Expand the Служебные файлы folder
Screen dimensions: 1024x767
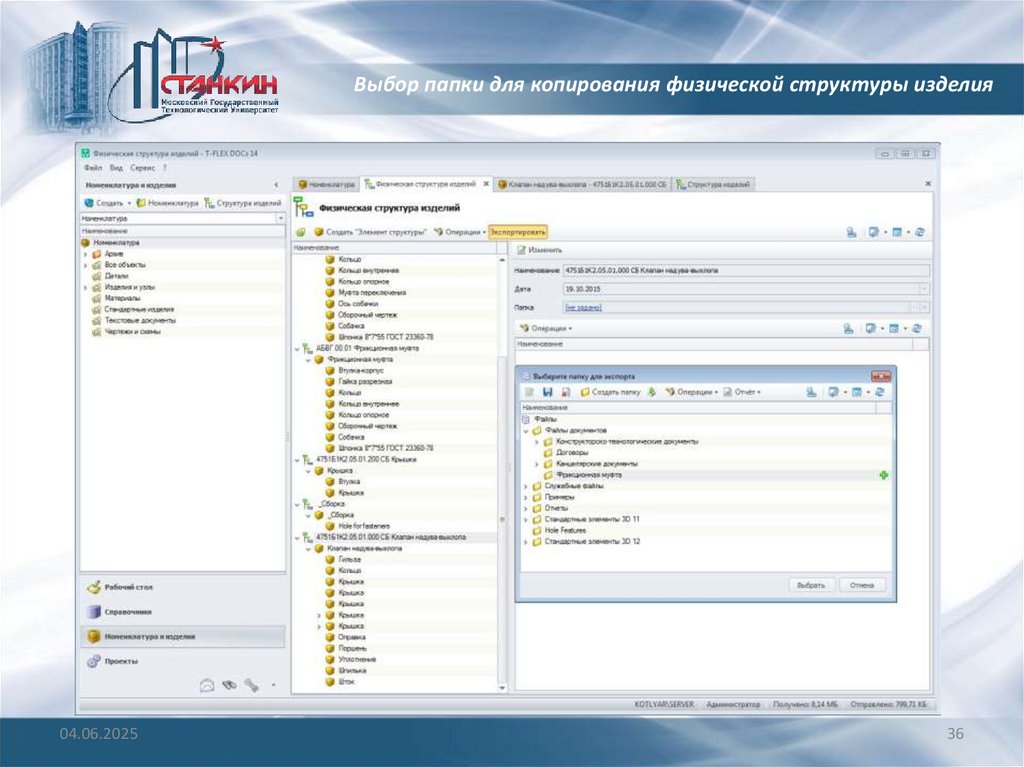click(526, 486)
